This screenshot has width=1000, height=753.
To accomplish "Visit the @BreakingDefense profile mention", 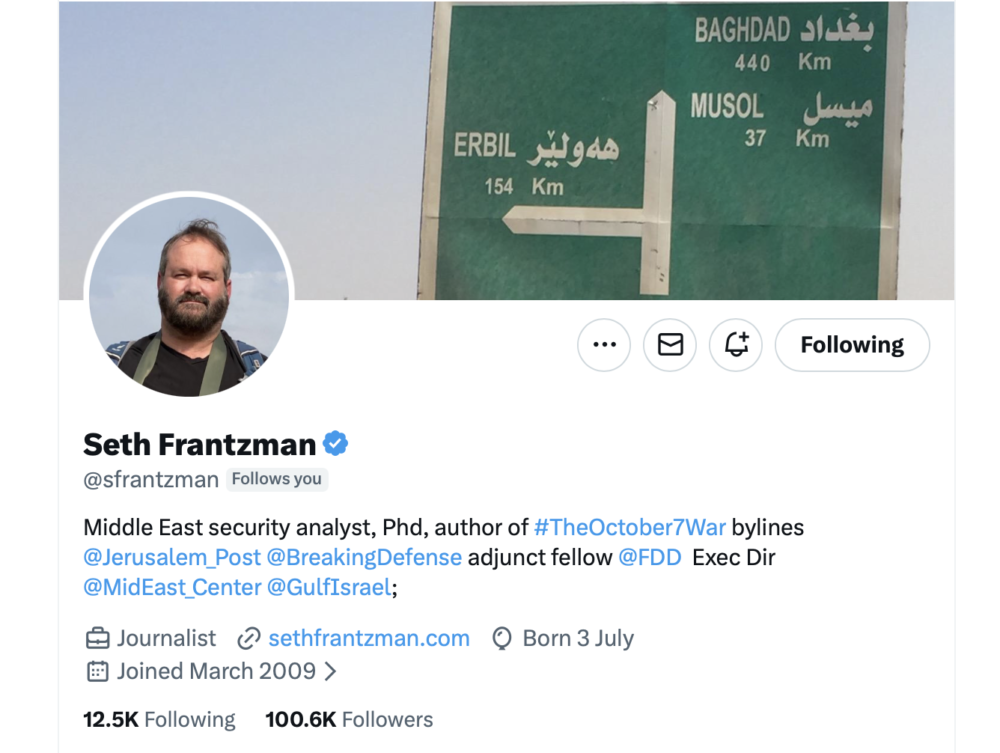I will 364,557.
